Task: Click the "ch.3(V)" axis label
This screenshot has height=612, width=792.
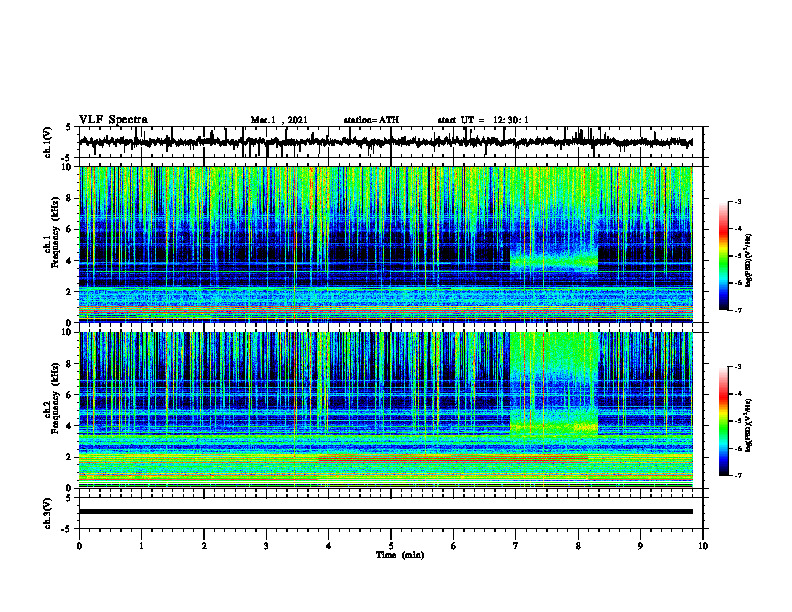Action: tap(48, 514)
